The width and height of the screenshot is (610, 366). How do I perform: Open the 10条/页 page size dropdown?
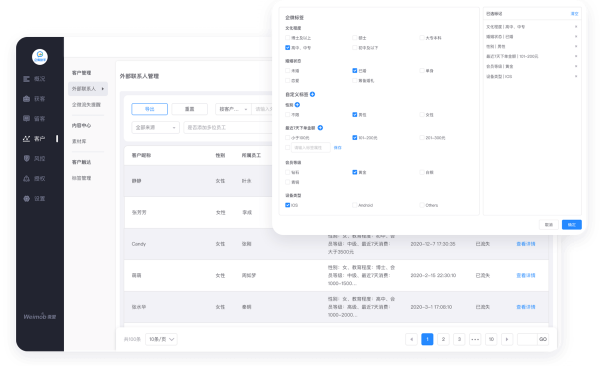click(x=161, y=339)
